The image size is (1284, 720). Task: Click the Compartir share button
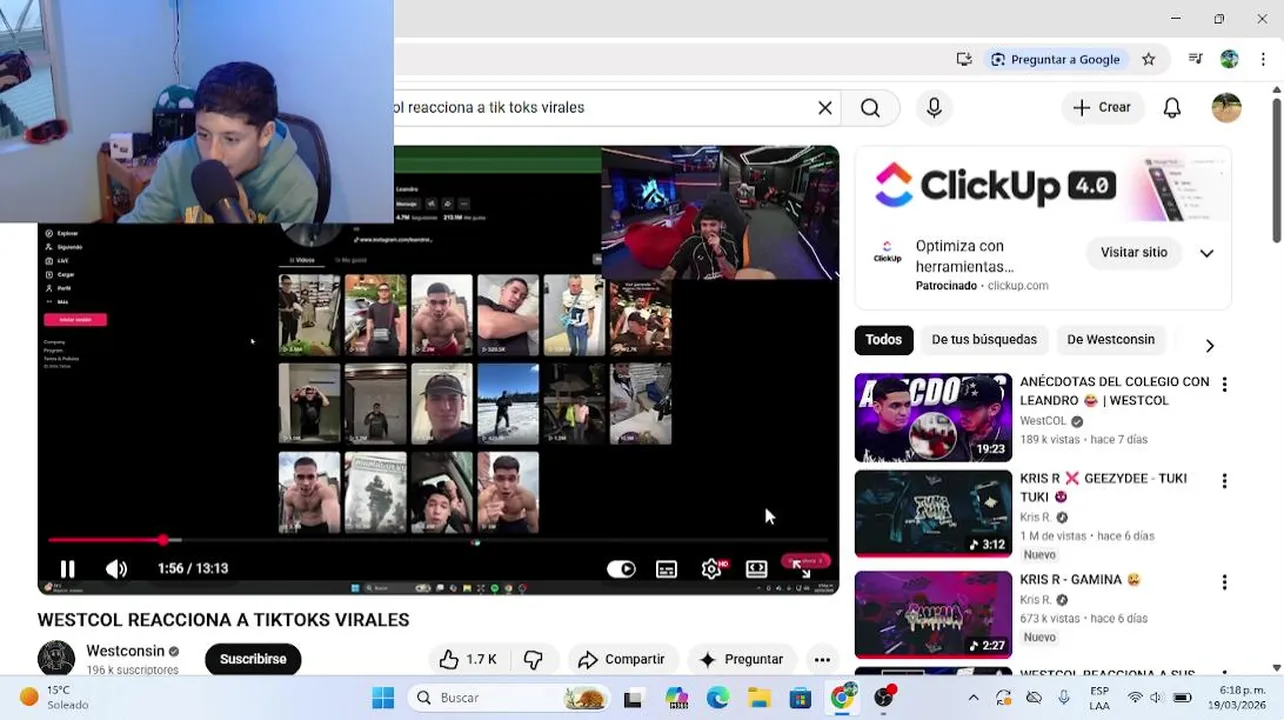tap(622, 660)
